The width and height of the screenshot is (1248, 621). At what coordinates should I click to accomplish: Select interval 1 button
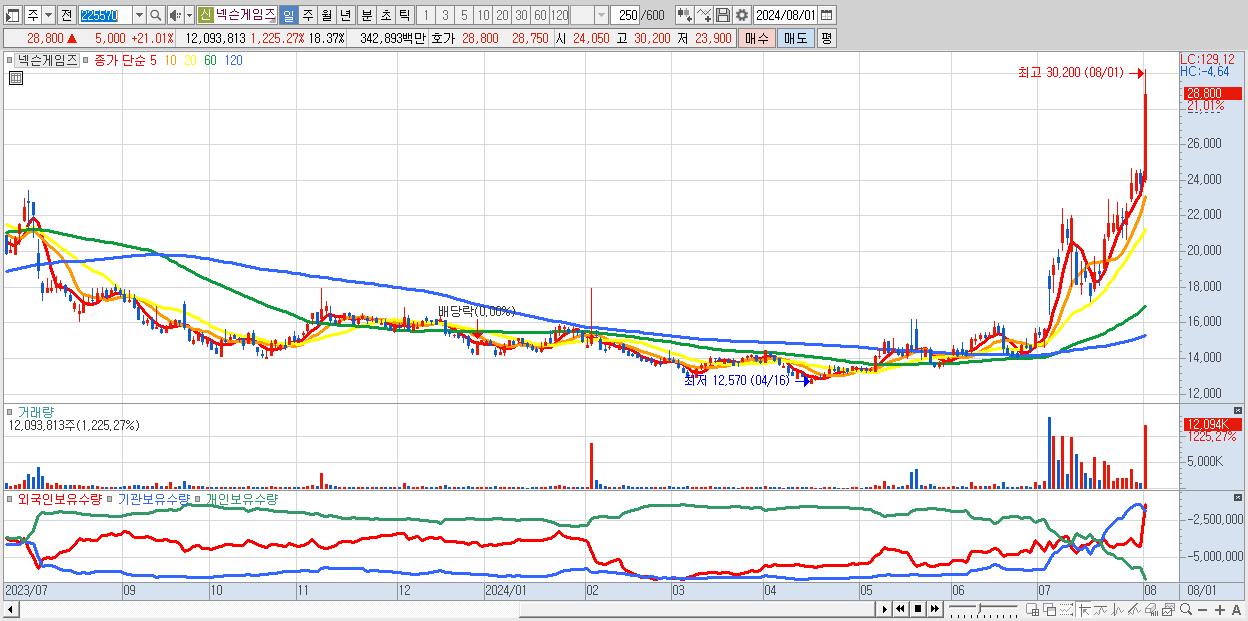pos(427,15)
